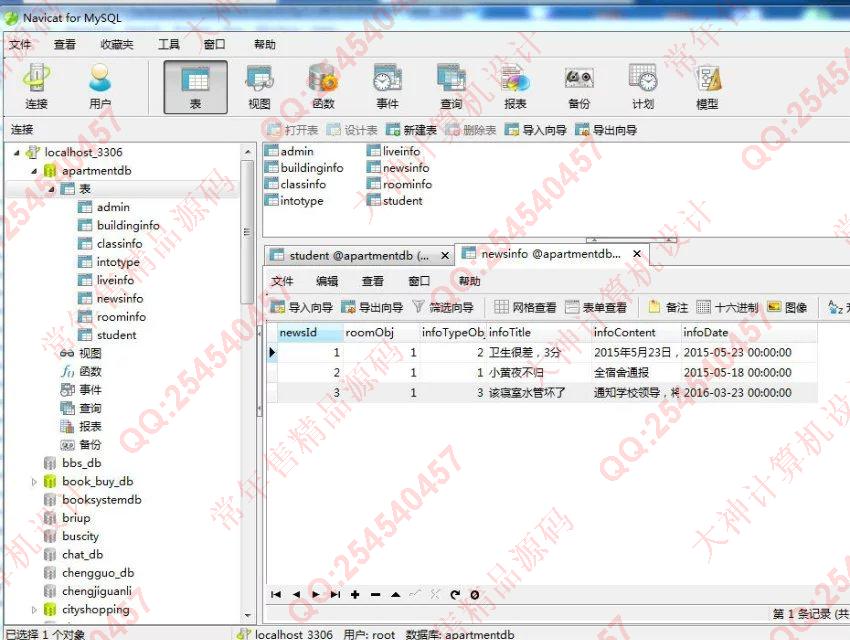Open the 查询 (Query) toolbar icon
Image resolution: width=850 pixels, height=640 pixels.
coord(451,87)
